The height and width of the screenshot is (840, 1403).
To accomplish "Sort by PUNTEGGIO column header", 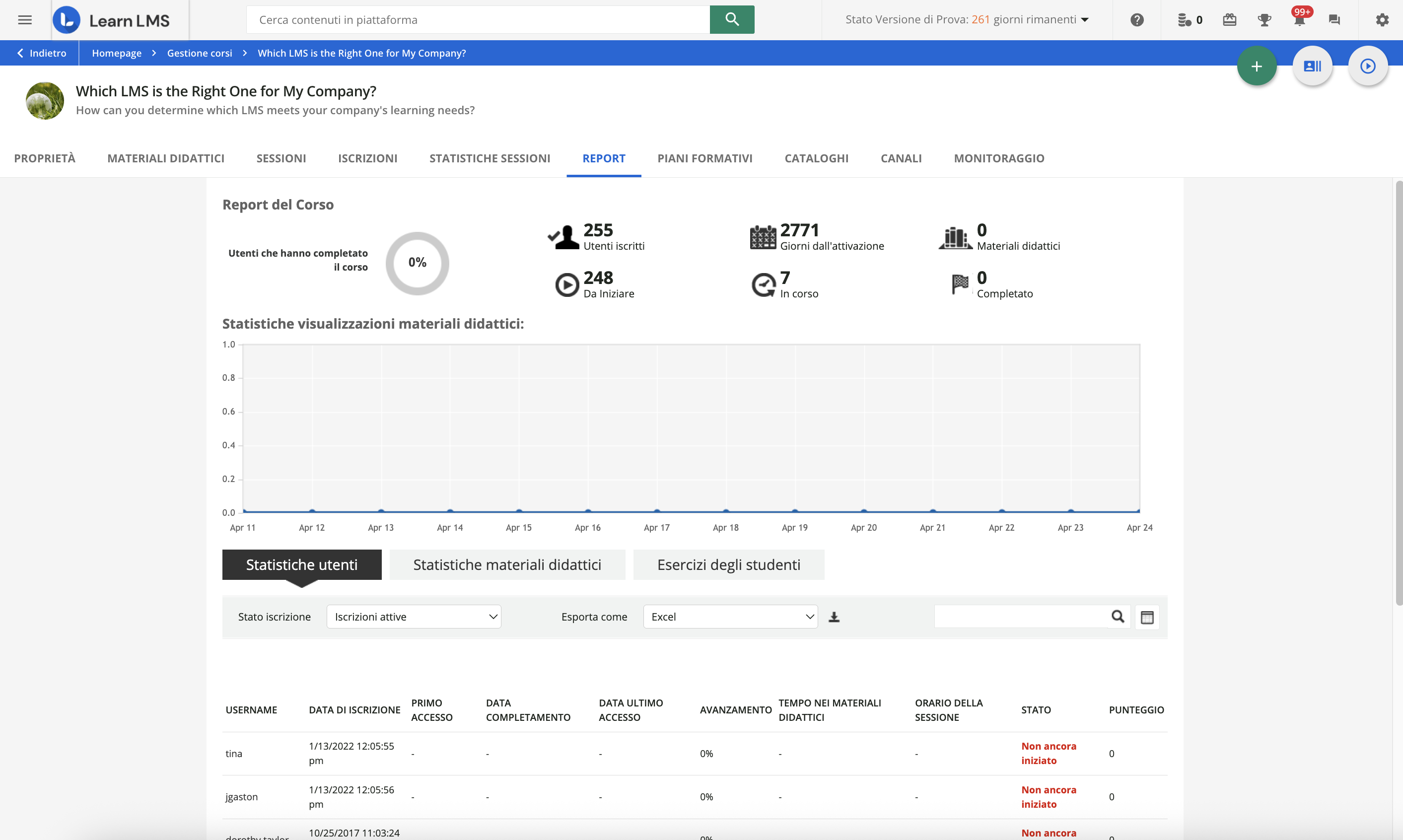I will pos(1136,710).
